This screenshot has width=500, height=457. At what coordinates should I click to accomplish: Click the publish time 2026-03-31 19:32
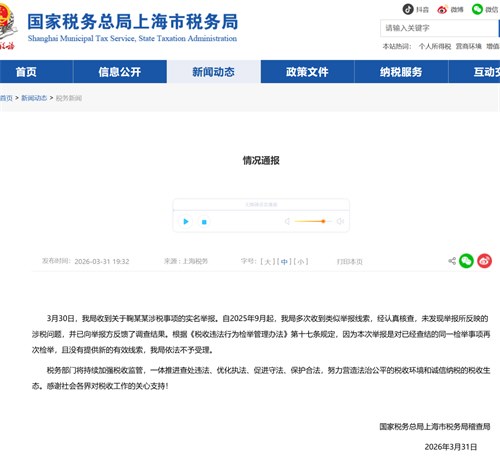click(x=102, y=261)
